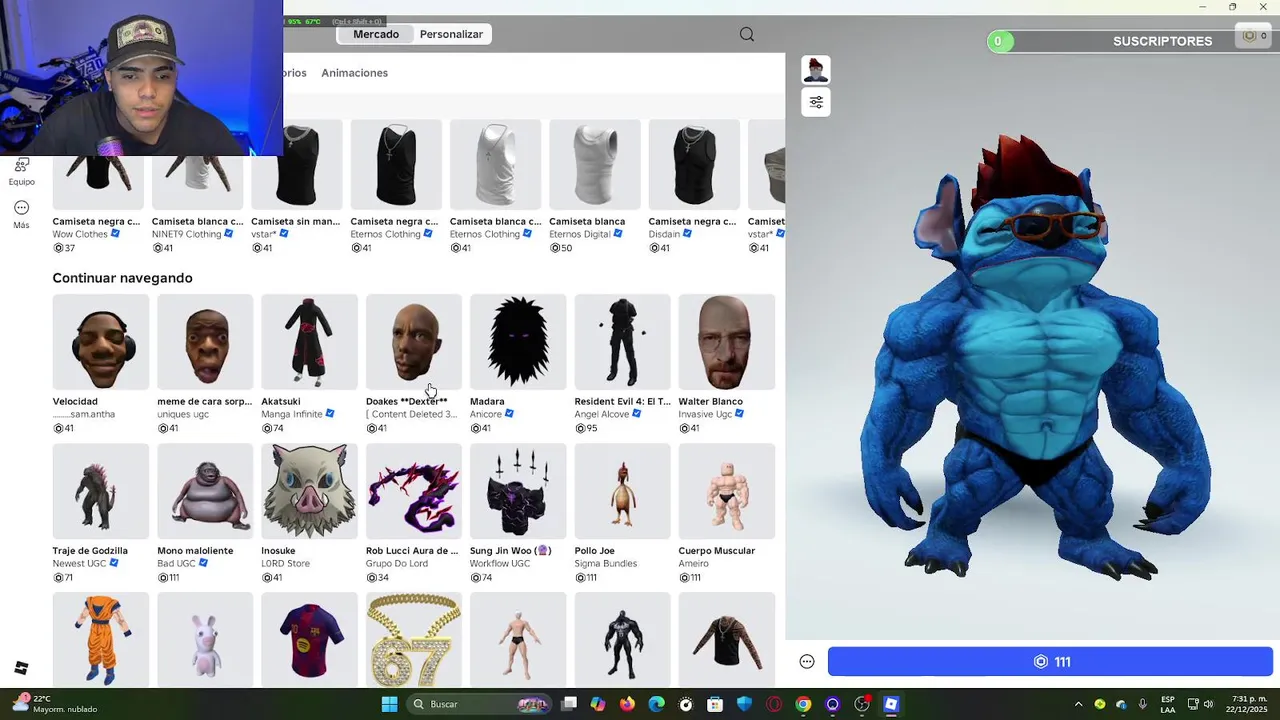1280x720 pixels.
Task: Open Google Chrome from the taskbar
Action: coord(803,704)
